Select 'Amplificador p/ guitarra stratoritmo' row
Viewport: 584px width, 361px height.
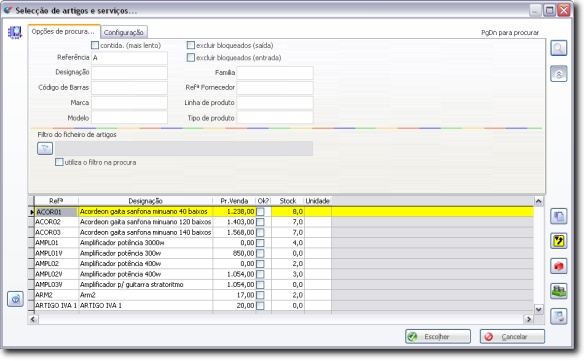(x=146, y=285)
